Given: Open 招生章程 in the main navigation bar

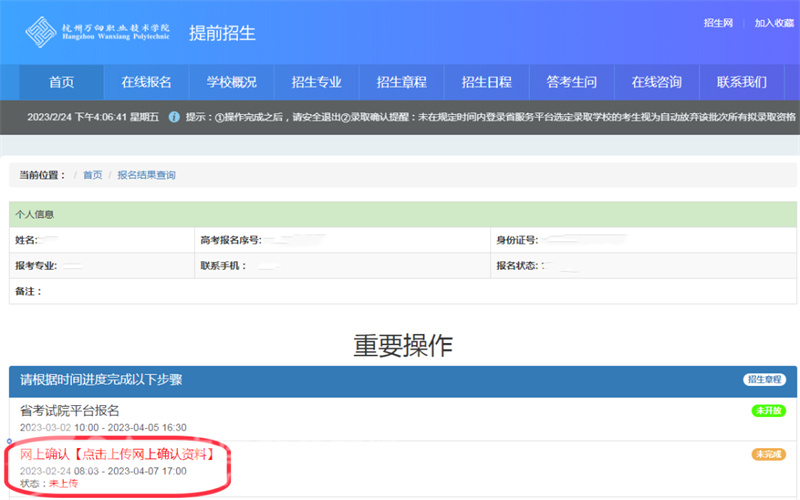Looking at the screenshot, I should click(x=401, y=82).
